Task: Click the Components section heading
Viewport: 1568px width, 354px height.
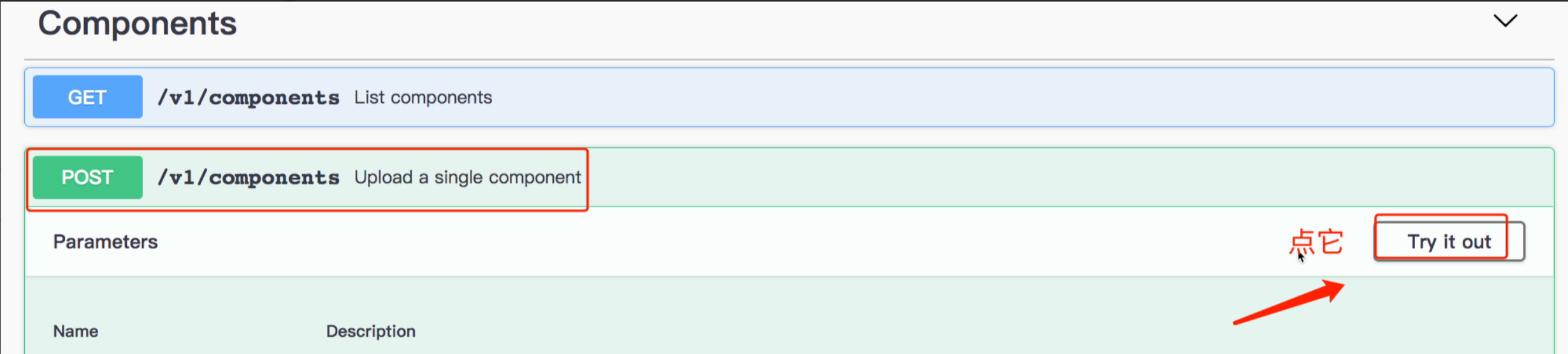Action: point(137,24)
